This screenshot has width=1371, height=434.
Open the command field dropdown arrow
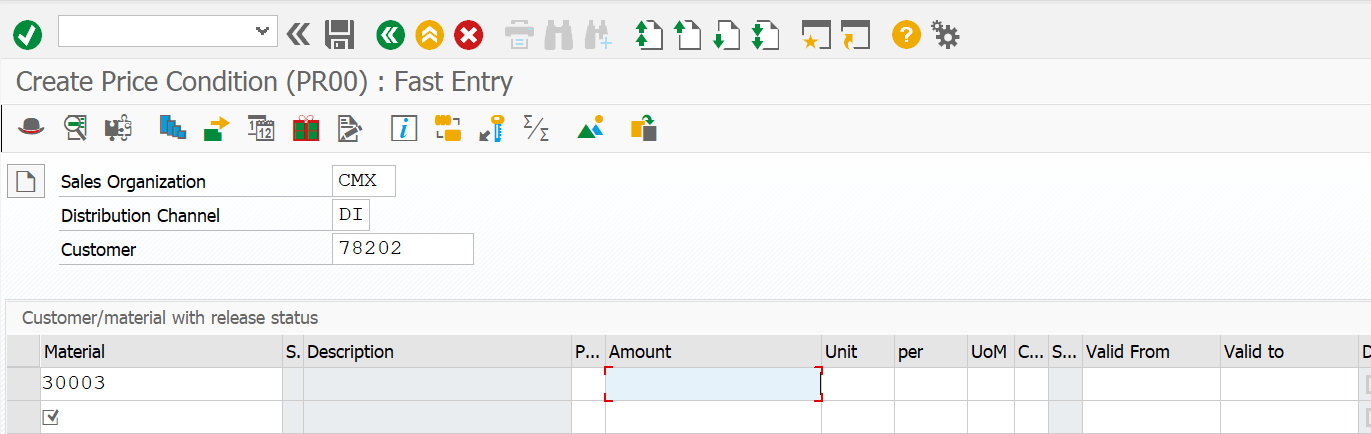pos(262,32)
